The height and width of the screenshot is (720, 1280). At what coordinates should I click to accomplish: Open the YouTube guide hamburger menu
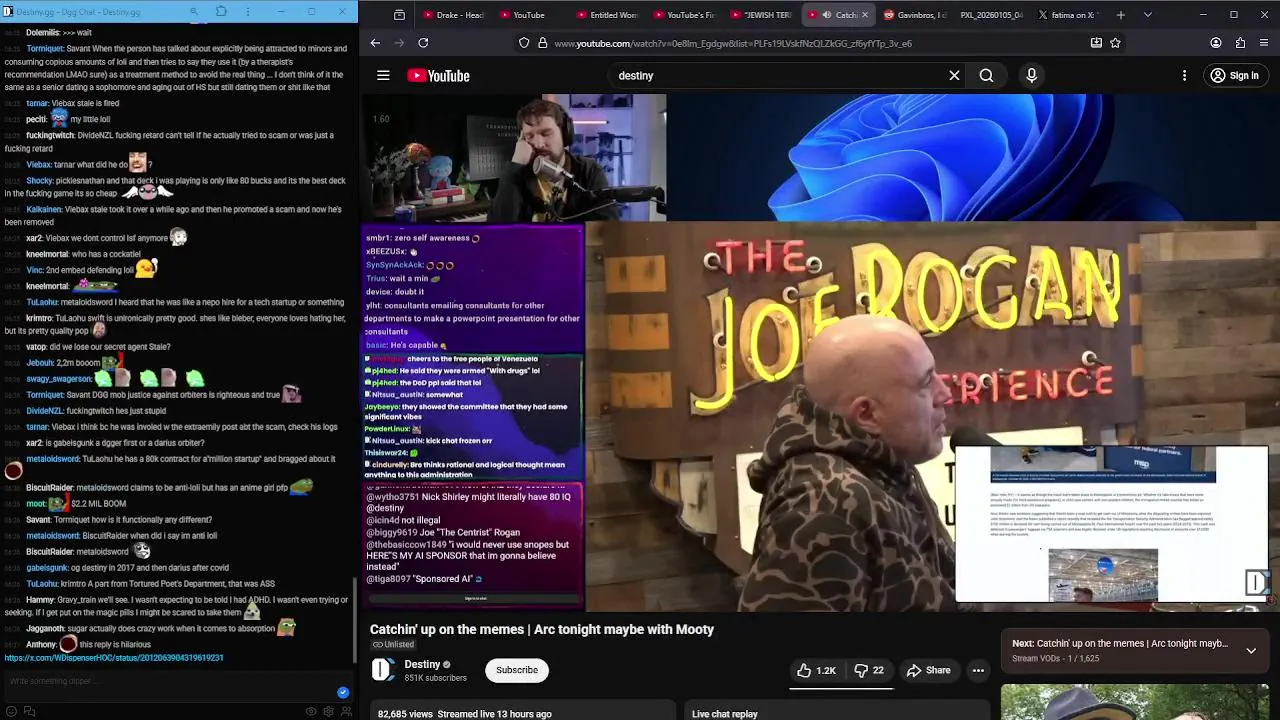coord(383,75)
